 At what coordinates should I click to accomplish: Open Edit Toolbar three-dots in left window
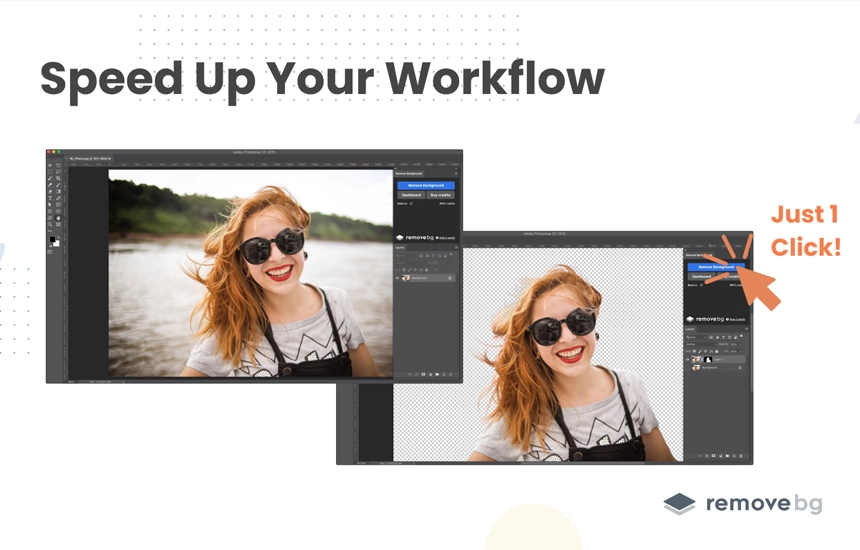pyautogui.click(x=50, y=231)
